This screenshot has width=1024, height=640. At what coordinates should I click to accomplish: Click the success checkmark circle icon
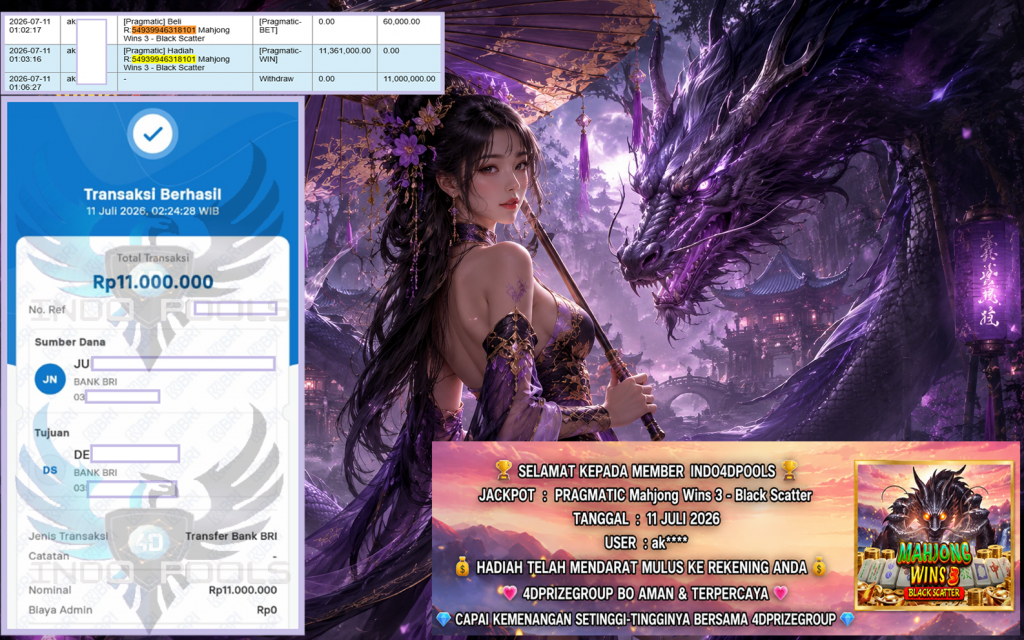153,134
